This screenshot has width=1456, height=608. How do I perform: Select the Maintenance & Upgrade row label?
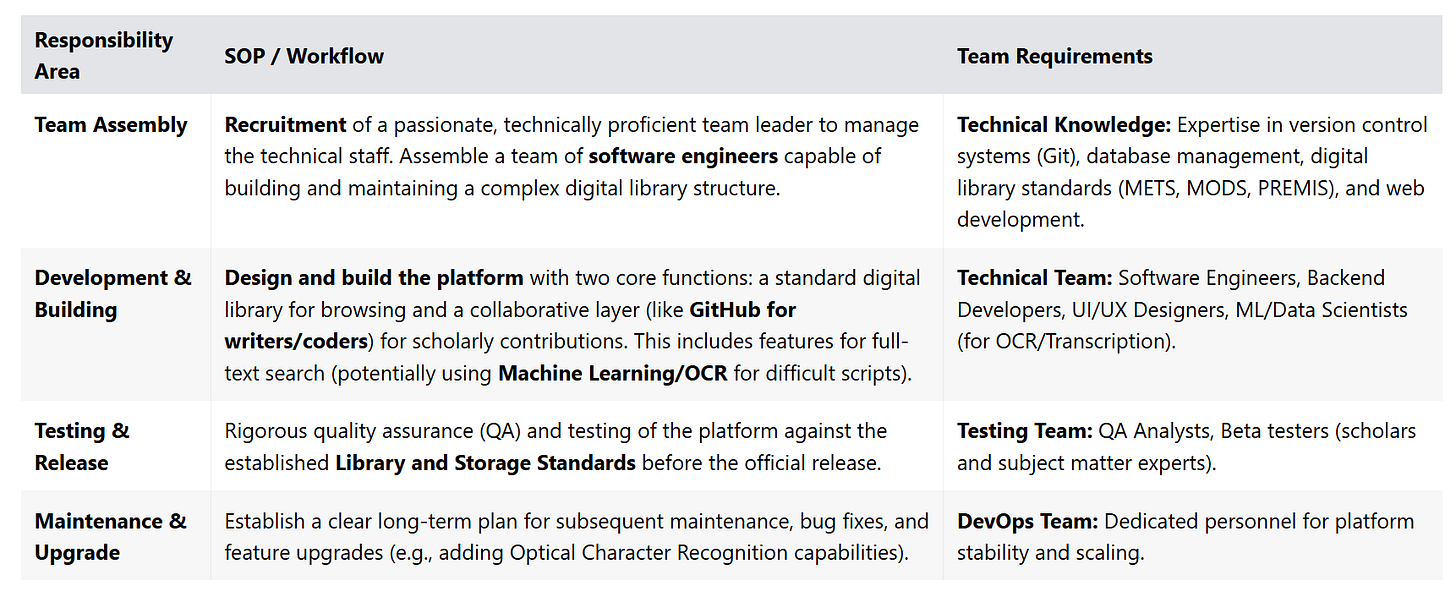tap(111, 536)
